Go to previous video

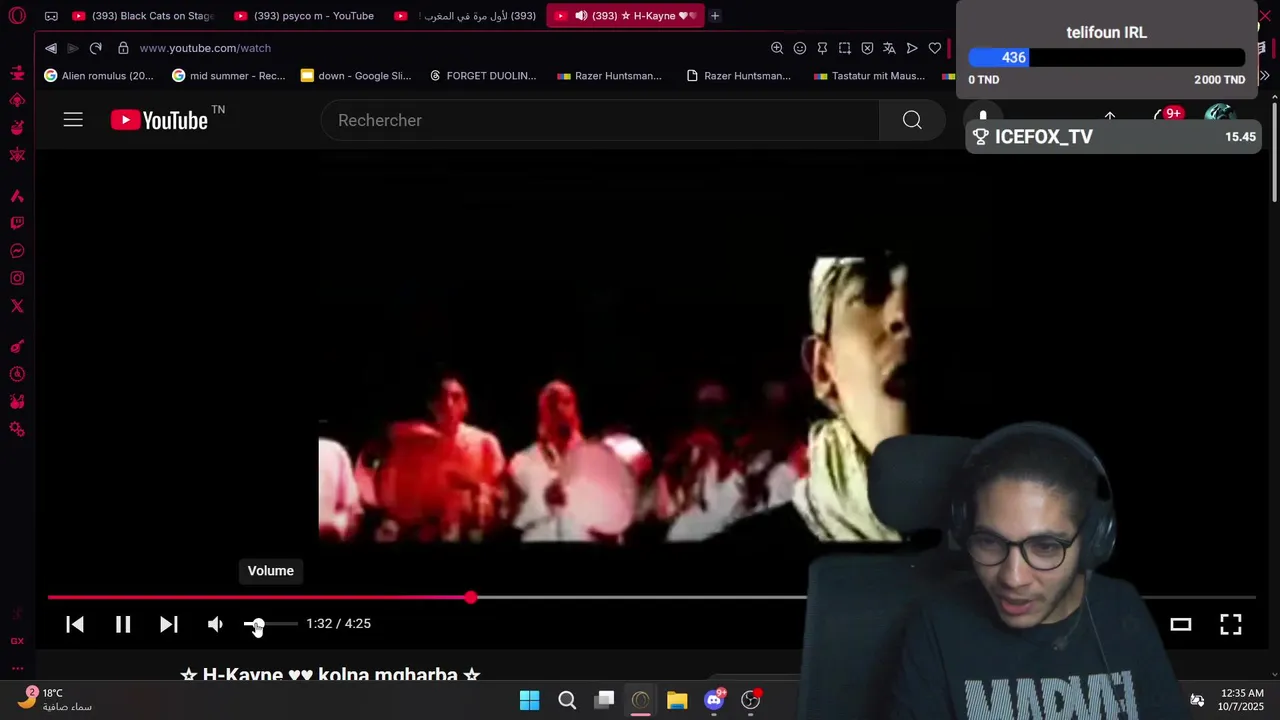(75, 624)
